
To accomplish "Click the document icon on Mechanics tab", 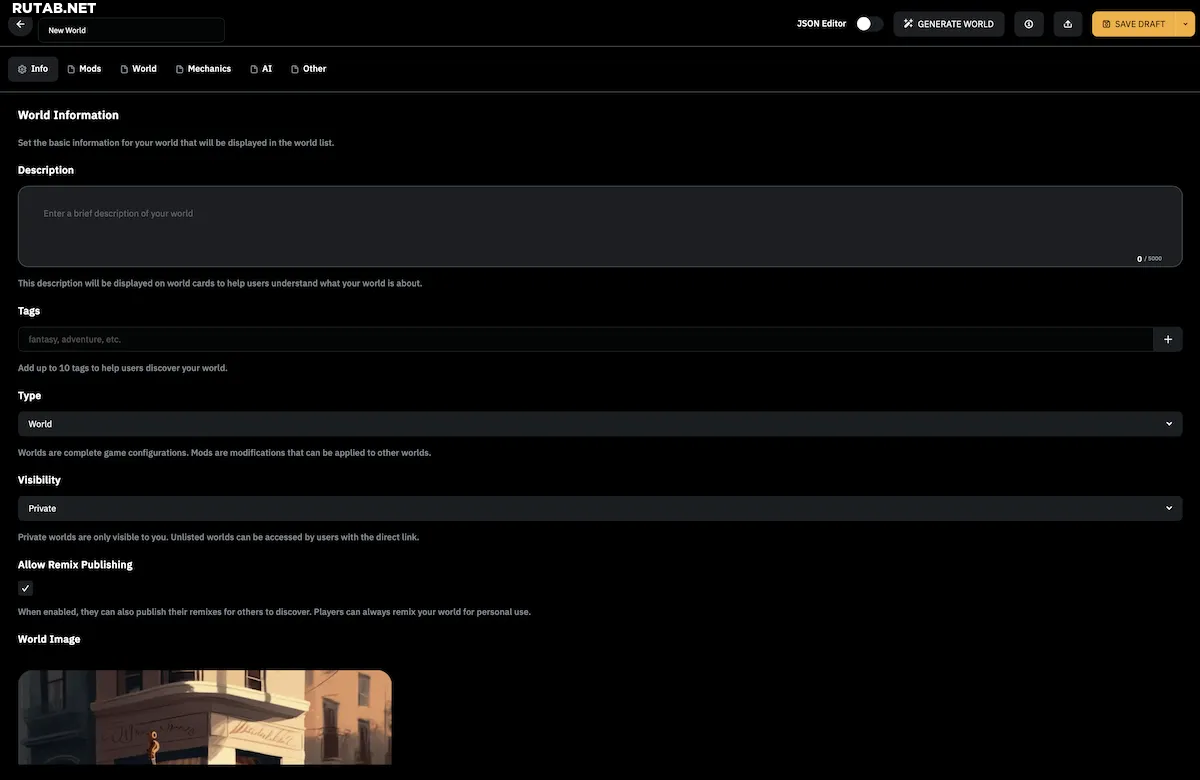I will tap(180, 69).
